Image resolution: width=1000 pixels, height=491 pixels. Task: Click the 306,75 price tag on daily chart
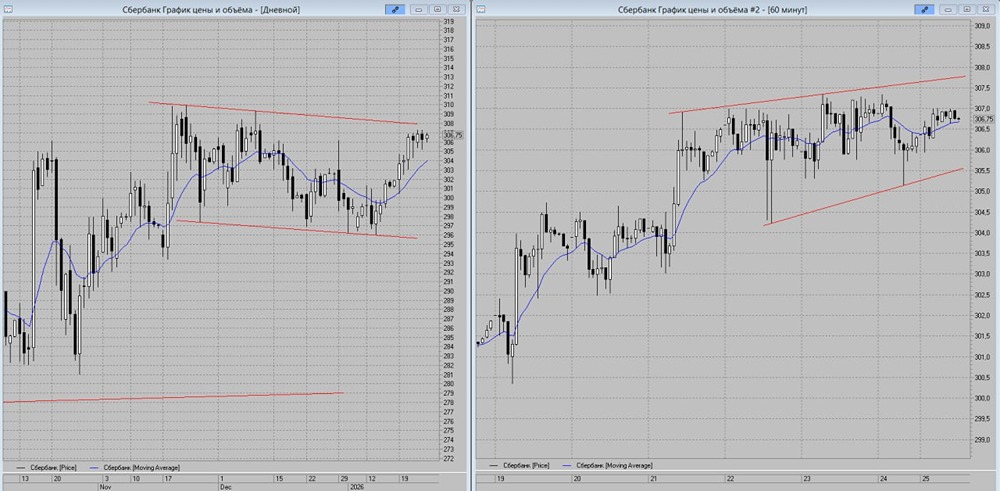coord(453,135)
